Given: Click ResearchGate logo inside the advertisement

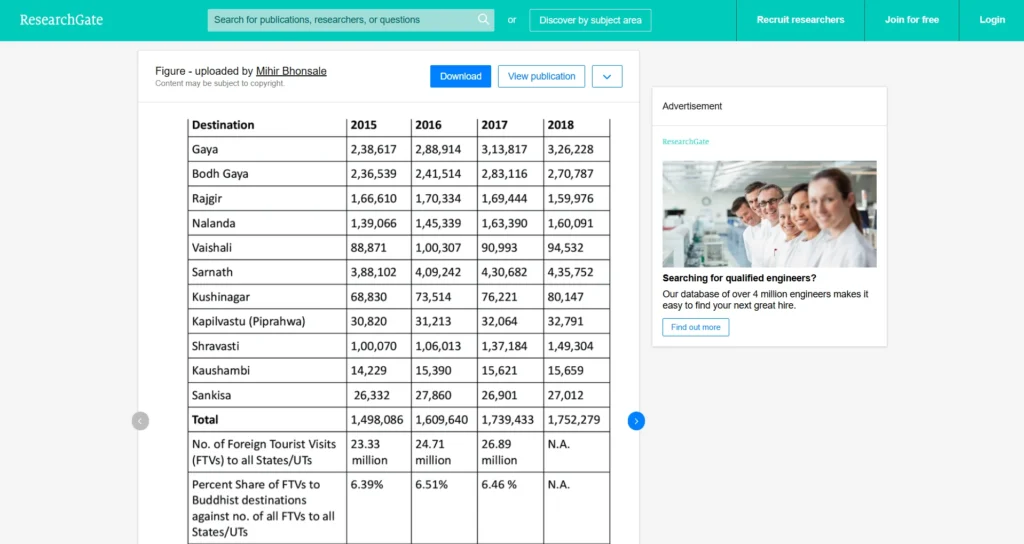Looking at the screenshot, I should pyautogui.click(x=685, y=142).
